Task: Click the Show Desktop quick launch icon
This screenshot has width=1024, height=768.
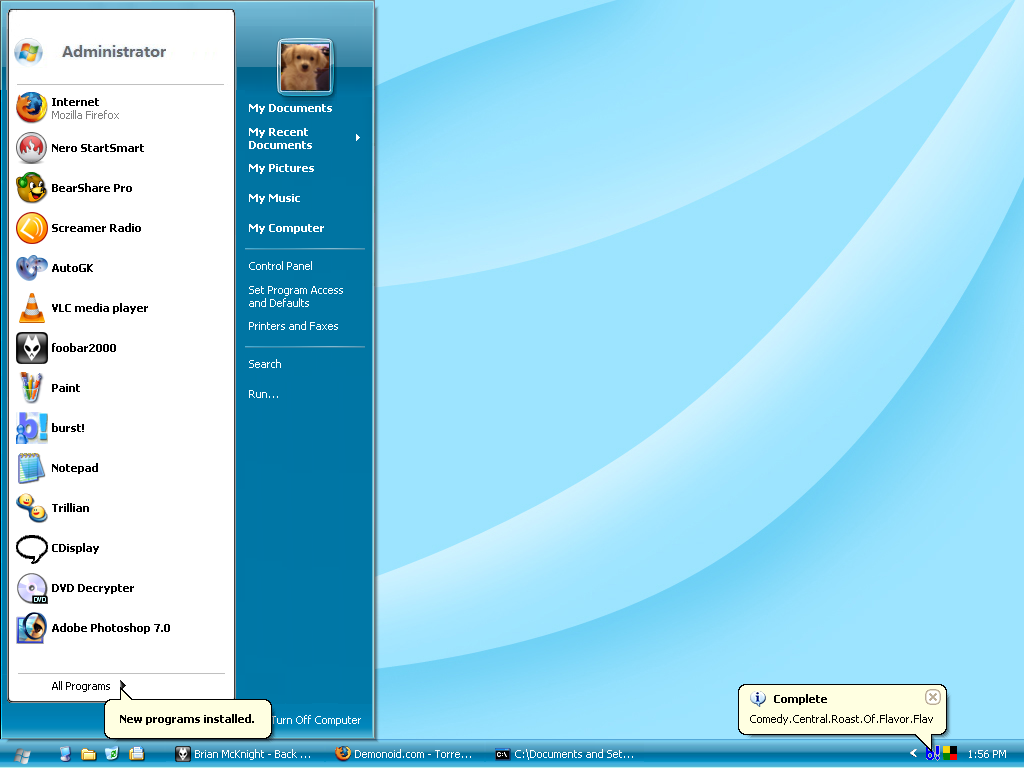Action: [65, 754]
